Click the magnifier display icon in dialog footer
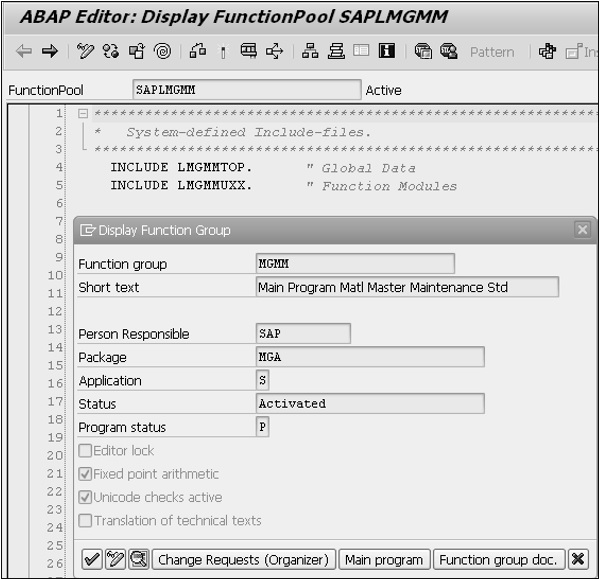Image resolution: width=600 pixels, height=579 pixels. tap(139, 560)
